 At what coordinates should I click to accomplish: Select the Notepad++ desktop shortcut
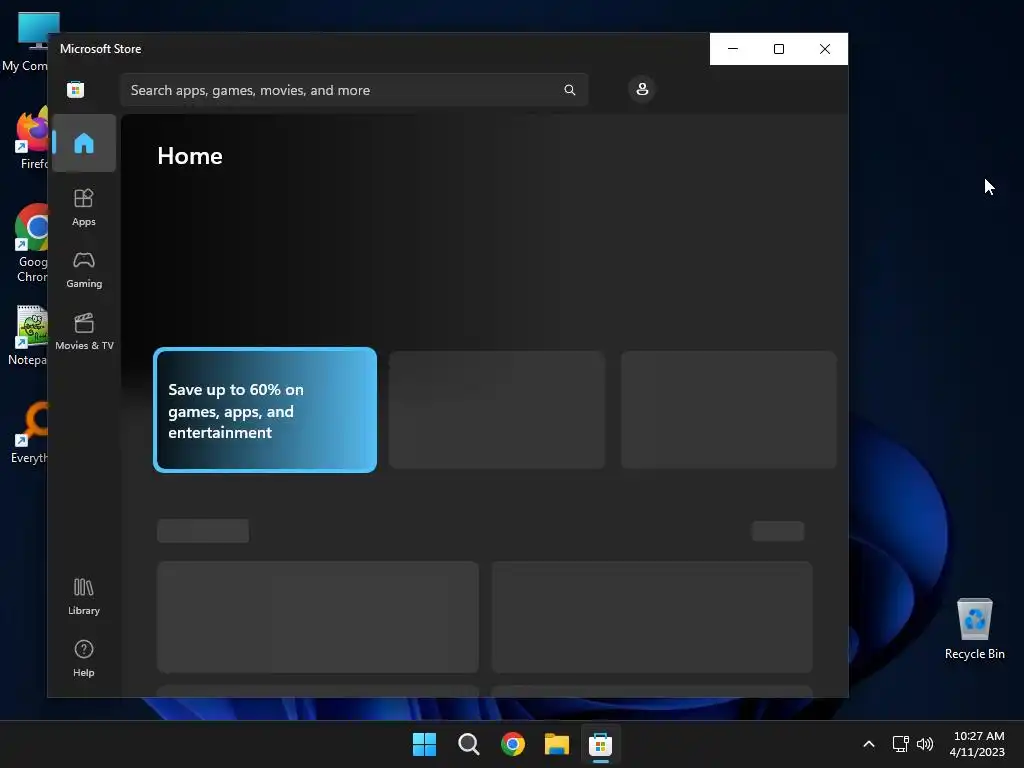(x=29, y=336)
